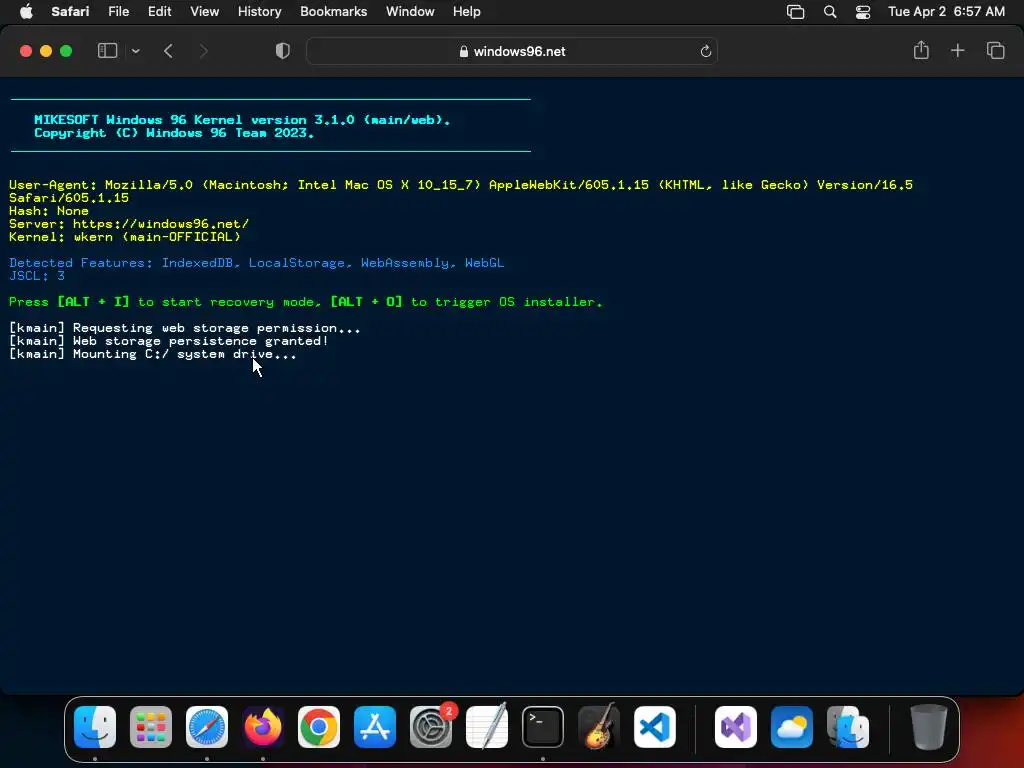
Task: Open the Safari application menu
Action: [70, 11]
